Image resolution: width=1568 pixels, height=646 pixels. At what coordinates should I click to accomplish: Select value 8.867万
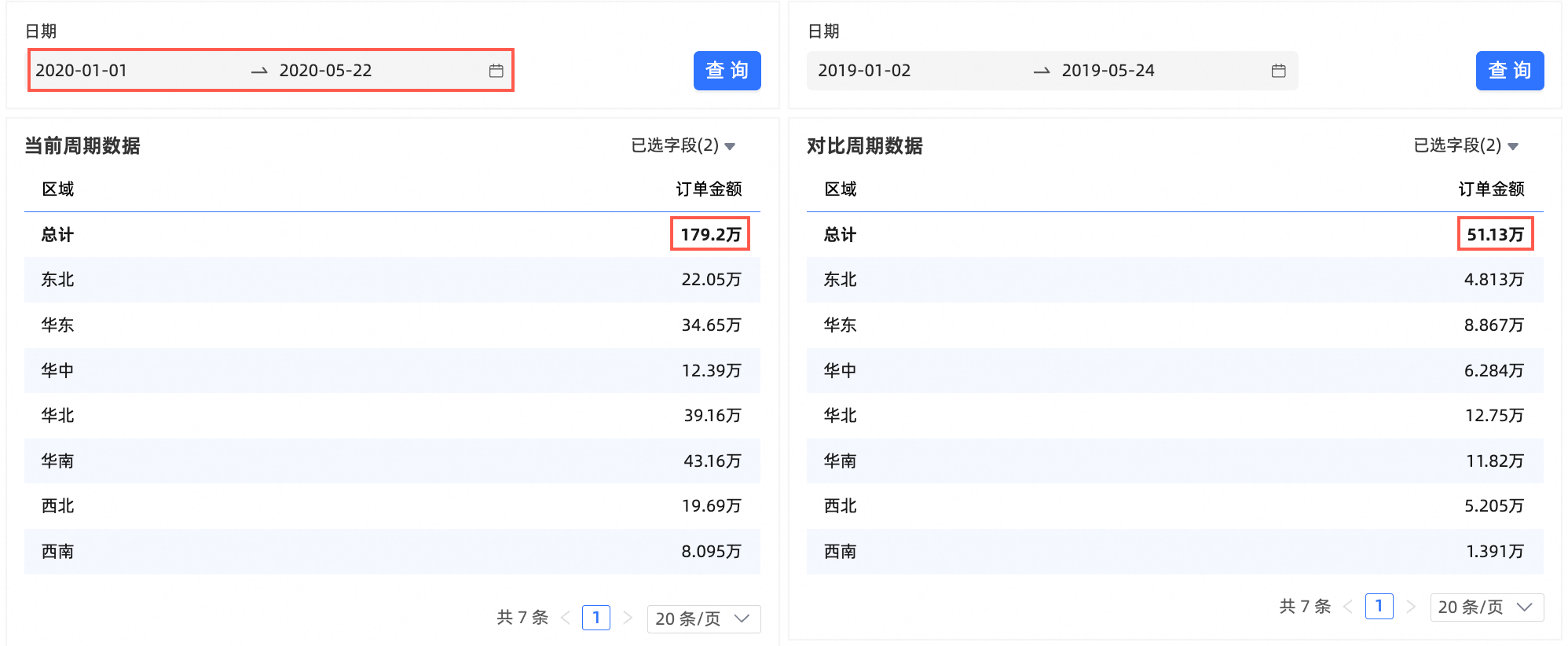tap(1493, 325)
